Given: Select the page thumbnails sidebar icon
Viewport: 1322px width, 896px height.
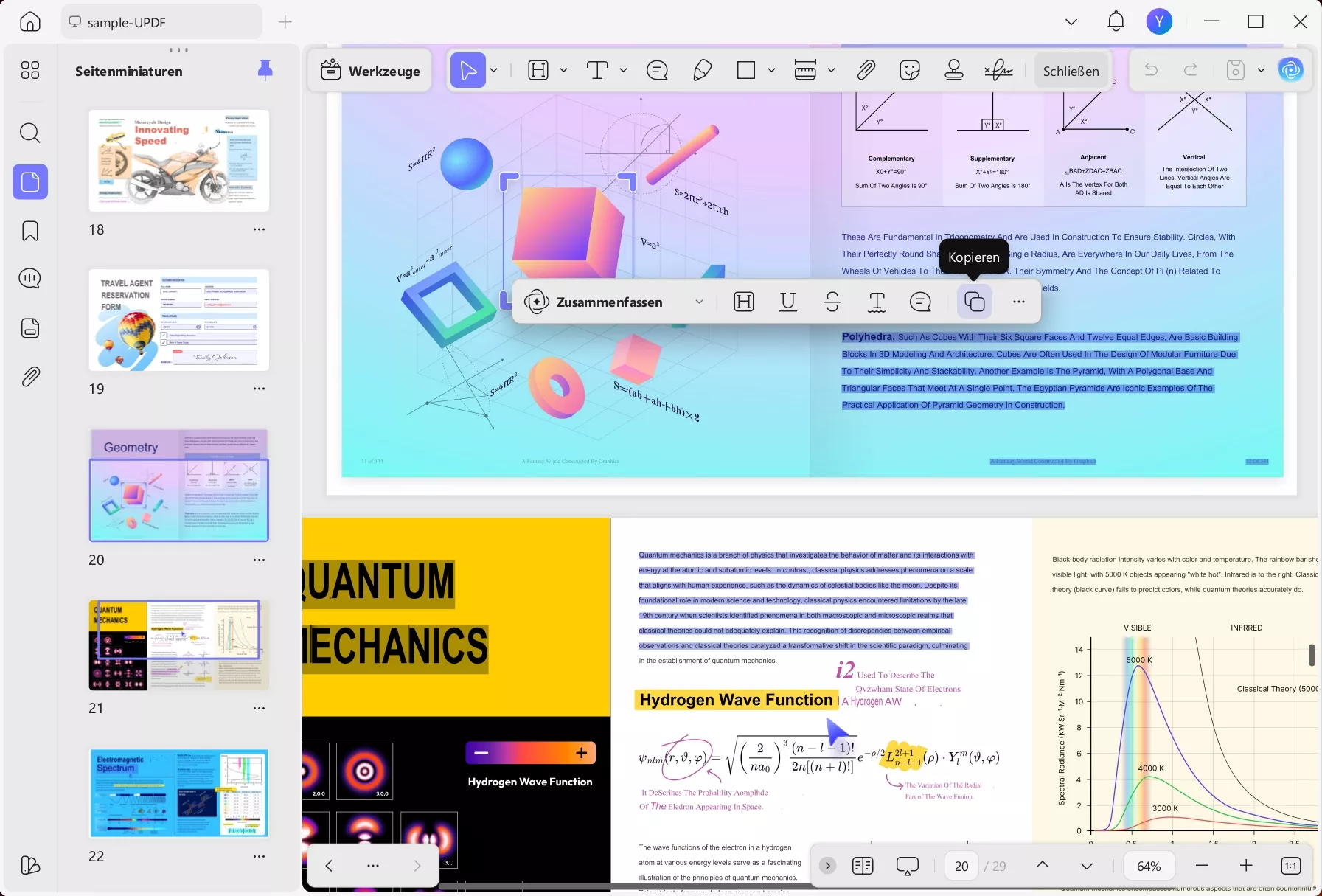Looking at the screenshot, I should click(30, 182).
